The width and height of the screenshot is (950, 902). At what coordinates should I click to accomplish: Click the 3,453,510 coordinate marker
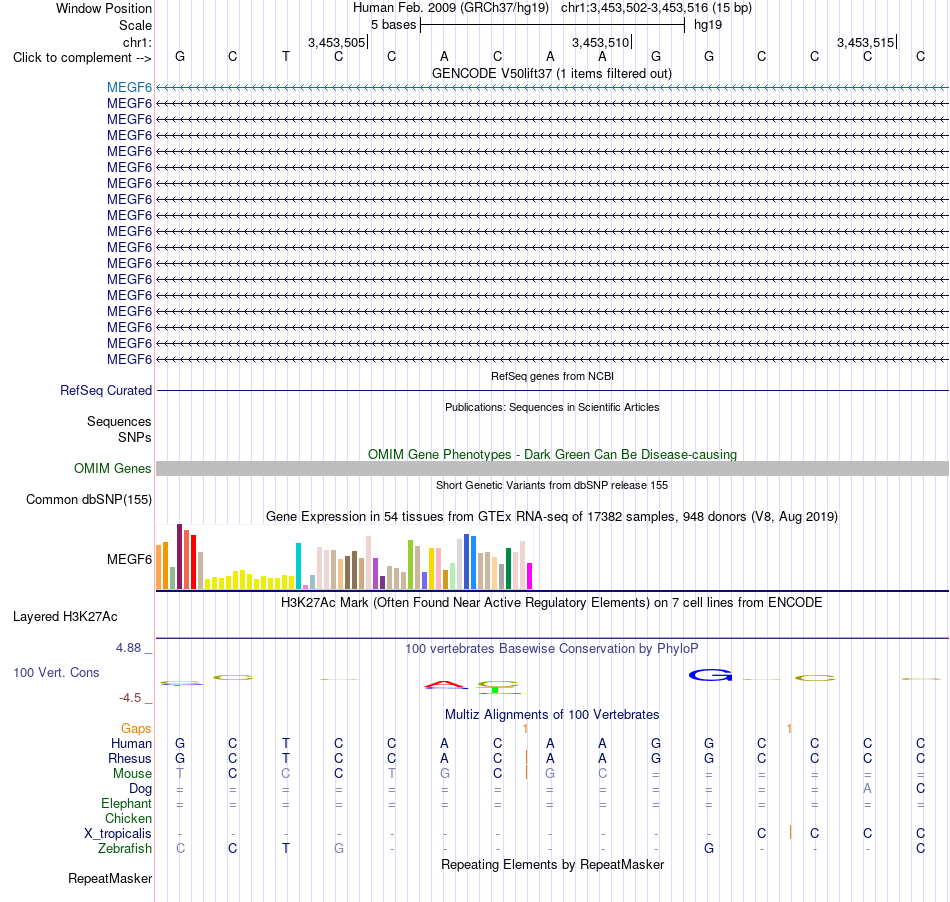point(600,42)
